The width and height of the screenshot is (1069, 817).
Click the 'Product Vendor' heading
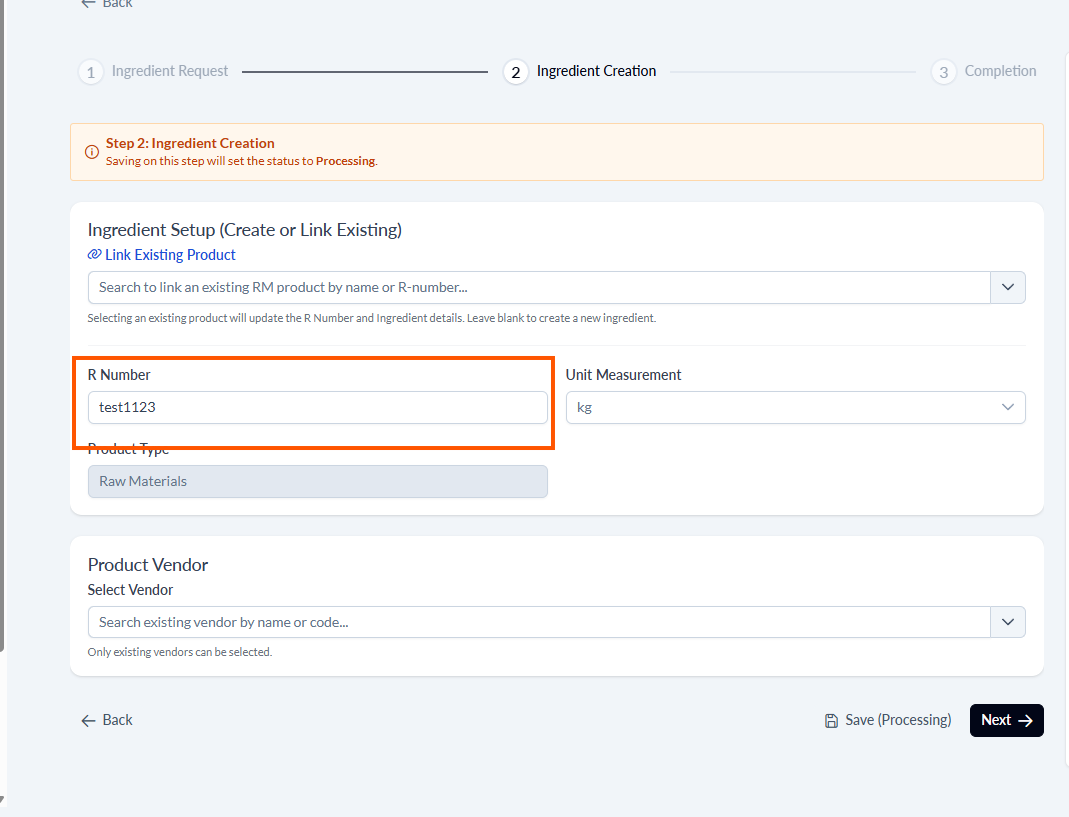148,565
